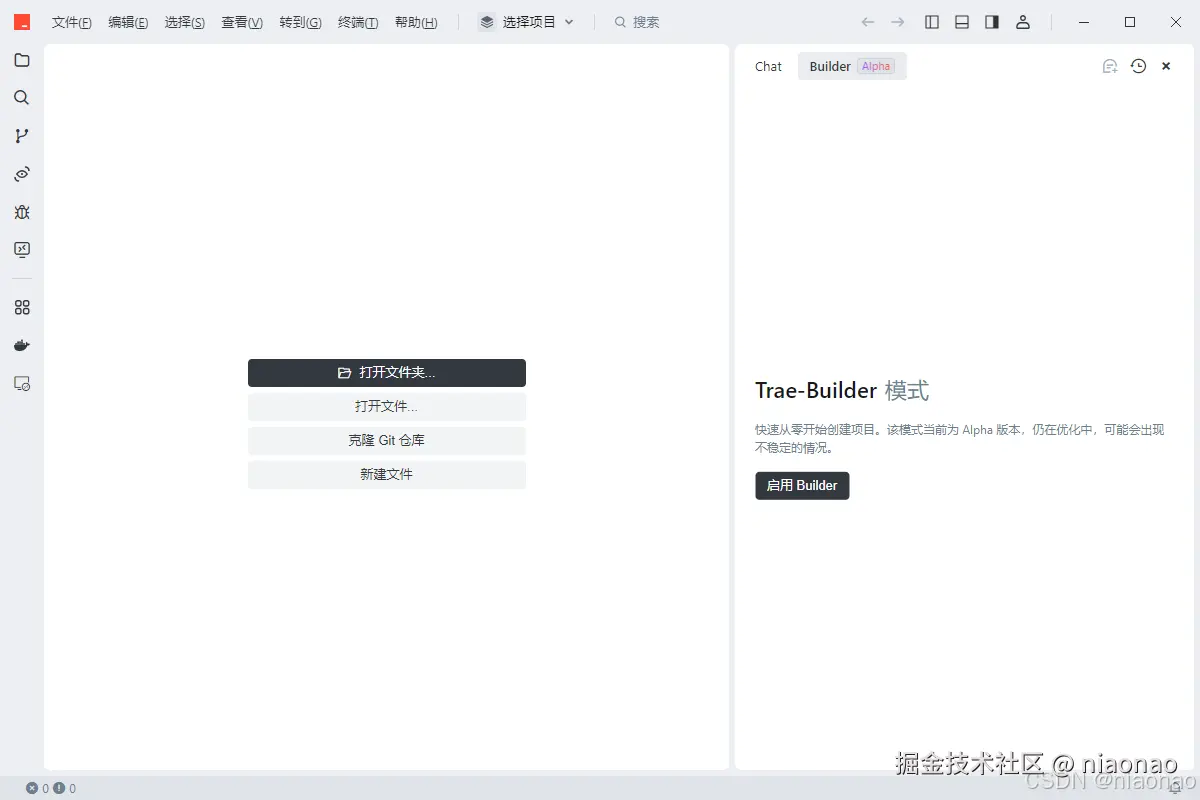Toggle the bottom panel layout control
Viewport: 1200px width, 800px height.
point(961,21)
